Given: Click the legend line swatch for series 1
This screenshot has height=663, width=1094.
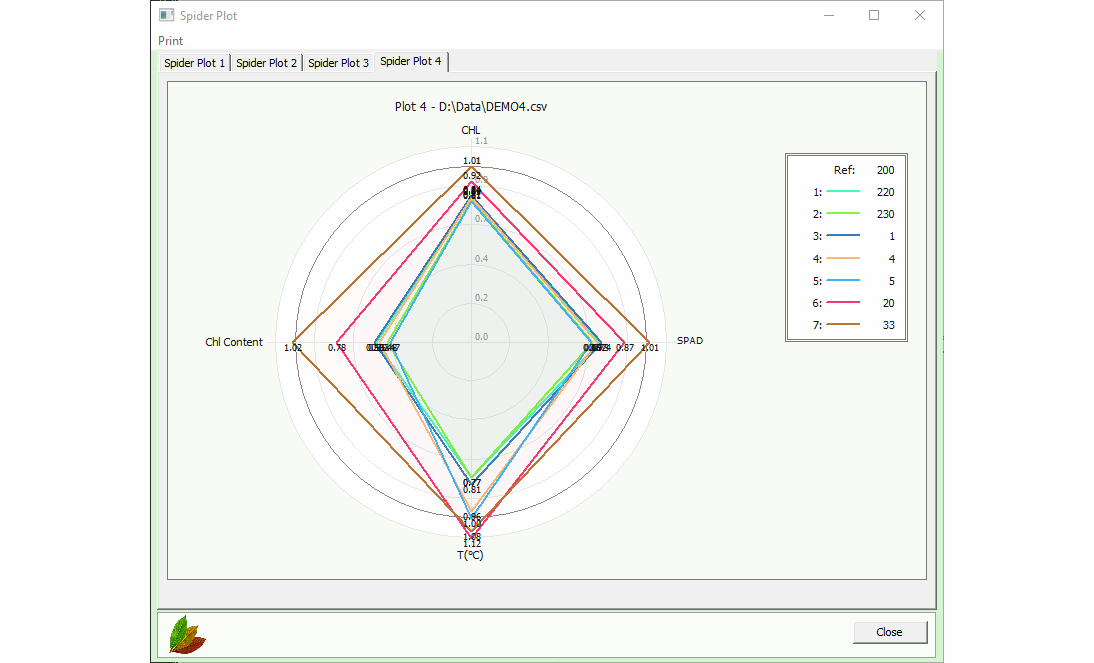Looking at the screenshot, I should pos(843,192).
